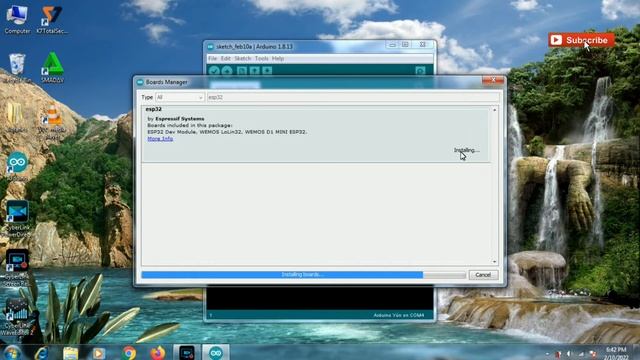Click the scroll down arrow in the boards list
640x360 pixels.
click(x=495, y=261)
